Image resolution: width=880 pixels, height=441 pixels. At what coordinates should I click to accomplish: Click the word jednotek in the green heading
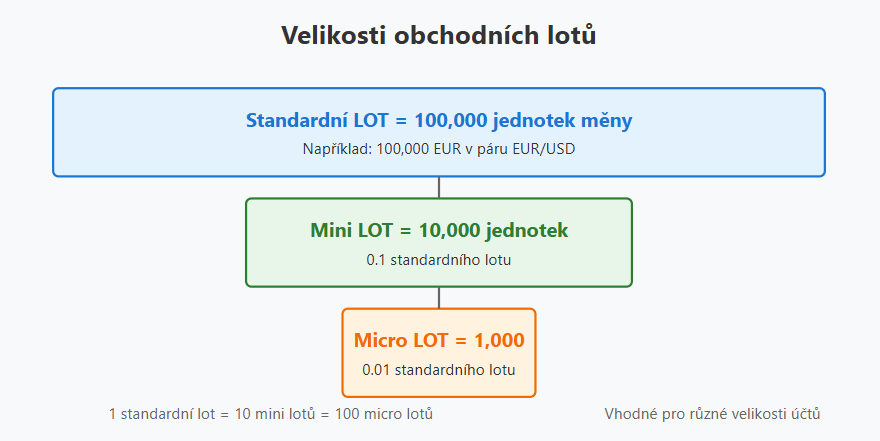point(527,230)
